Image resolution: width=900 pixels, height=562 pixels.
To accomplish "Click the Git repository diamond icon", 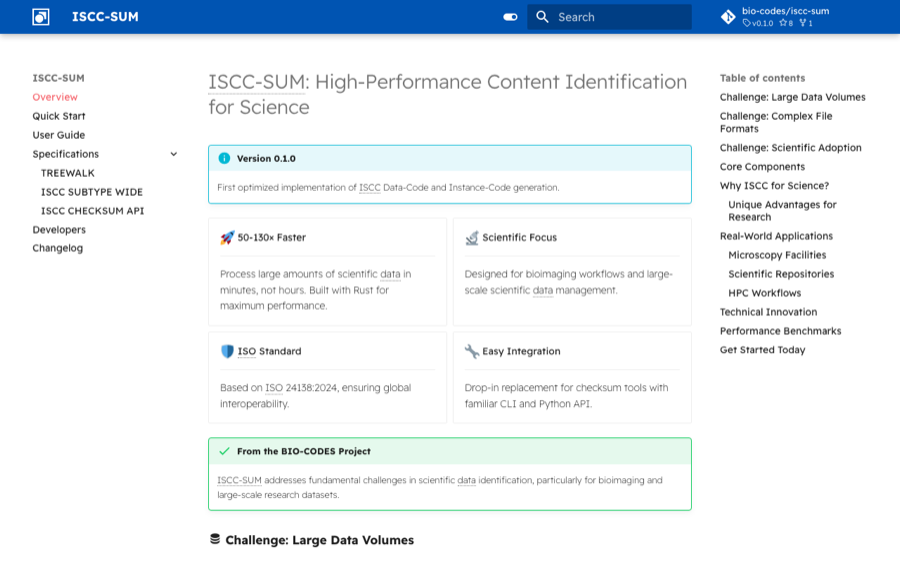I will coord(728,17).
